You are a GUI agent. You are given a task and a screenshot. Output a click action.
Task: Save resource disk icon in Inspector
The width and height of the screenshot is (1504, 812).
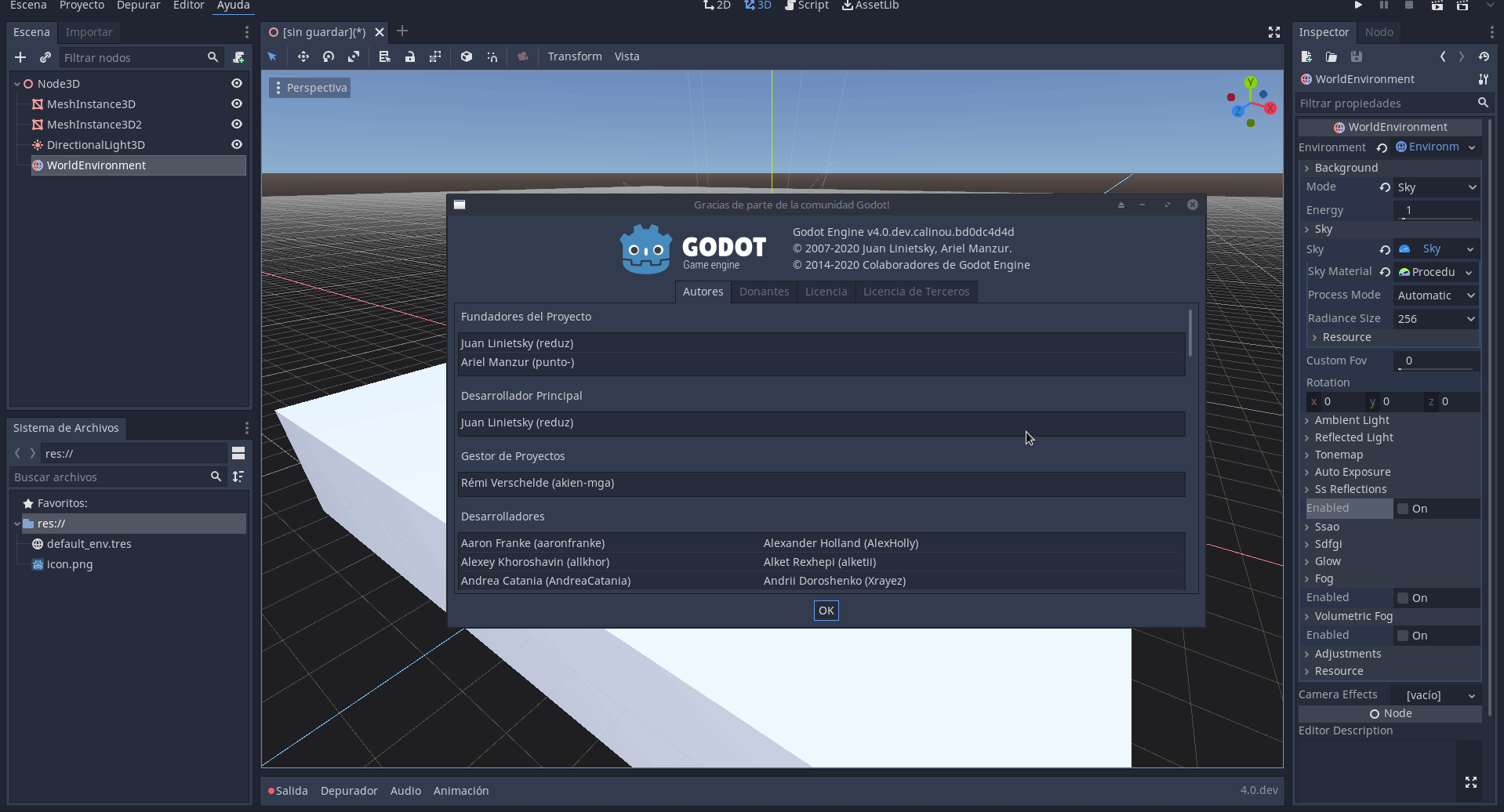point(1357,56)
